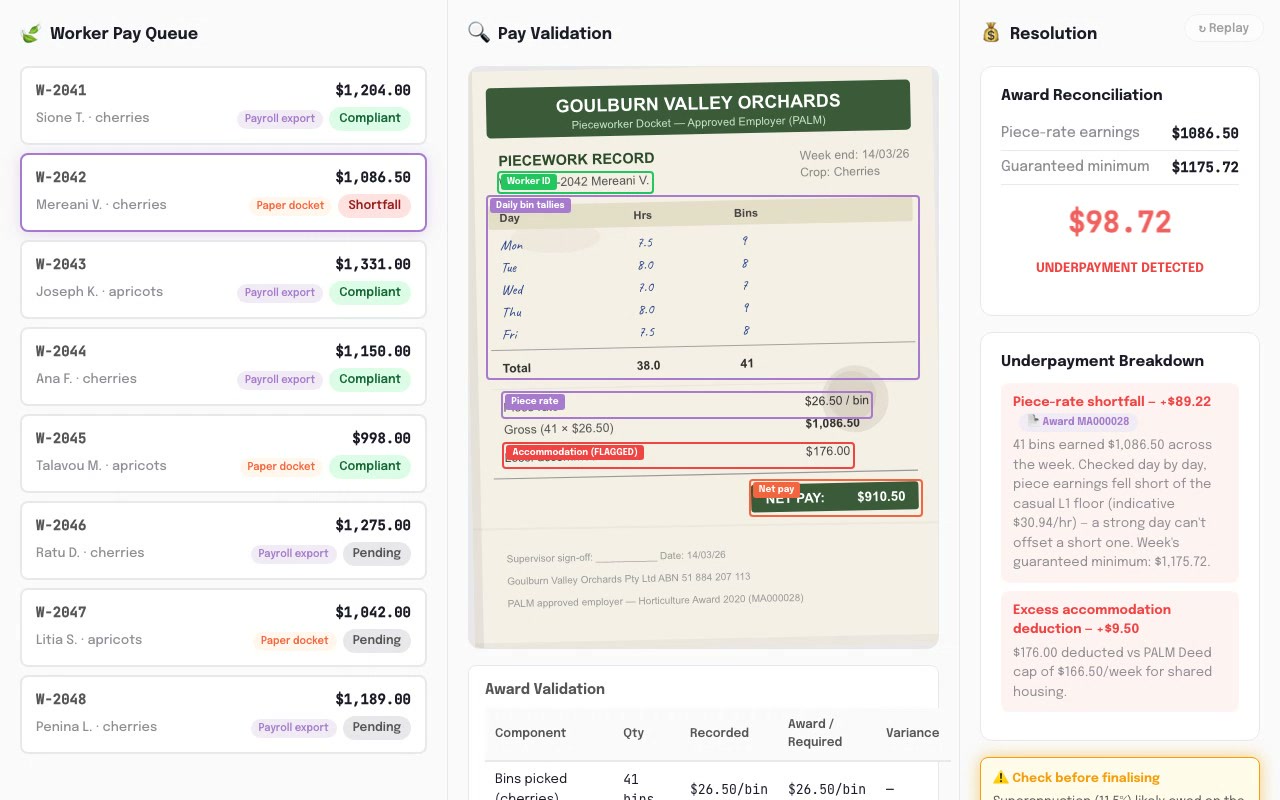Click the Total row on the docket

(703, 364)
